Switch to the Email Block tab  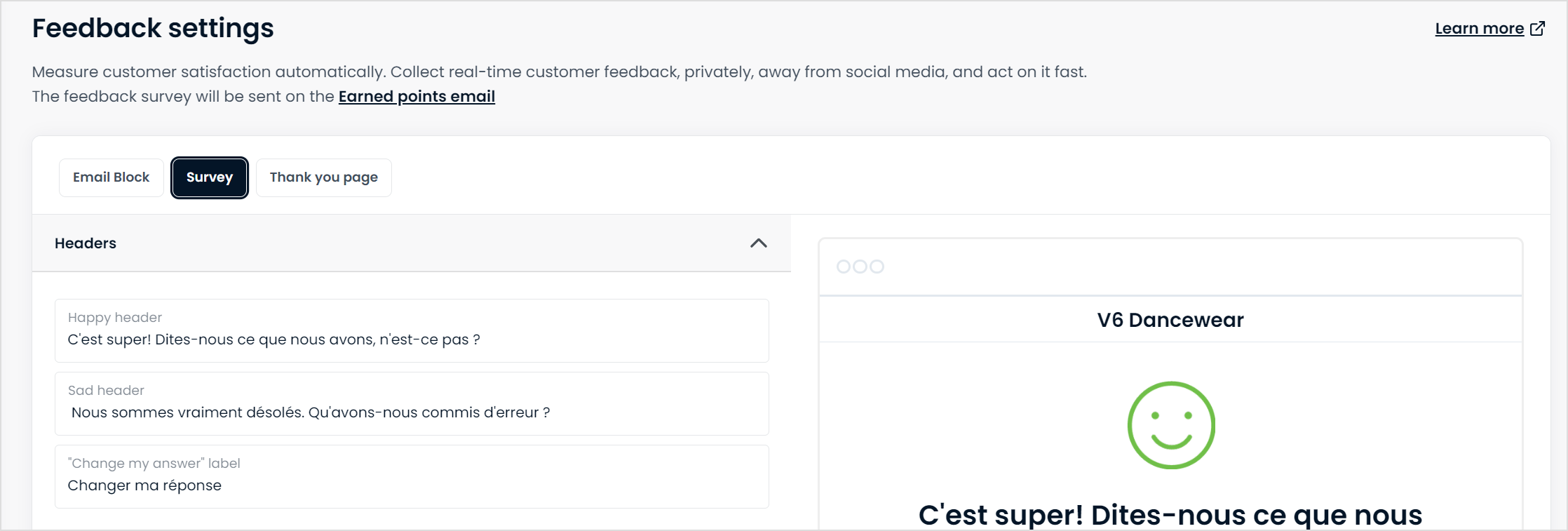point(111,177)
